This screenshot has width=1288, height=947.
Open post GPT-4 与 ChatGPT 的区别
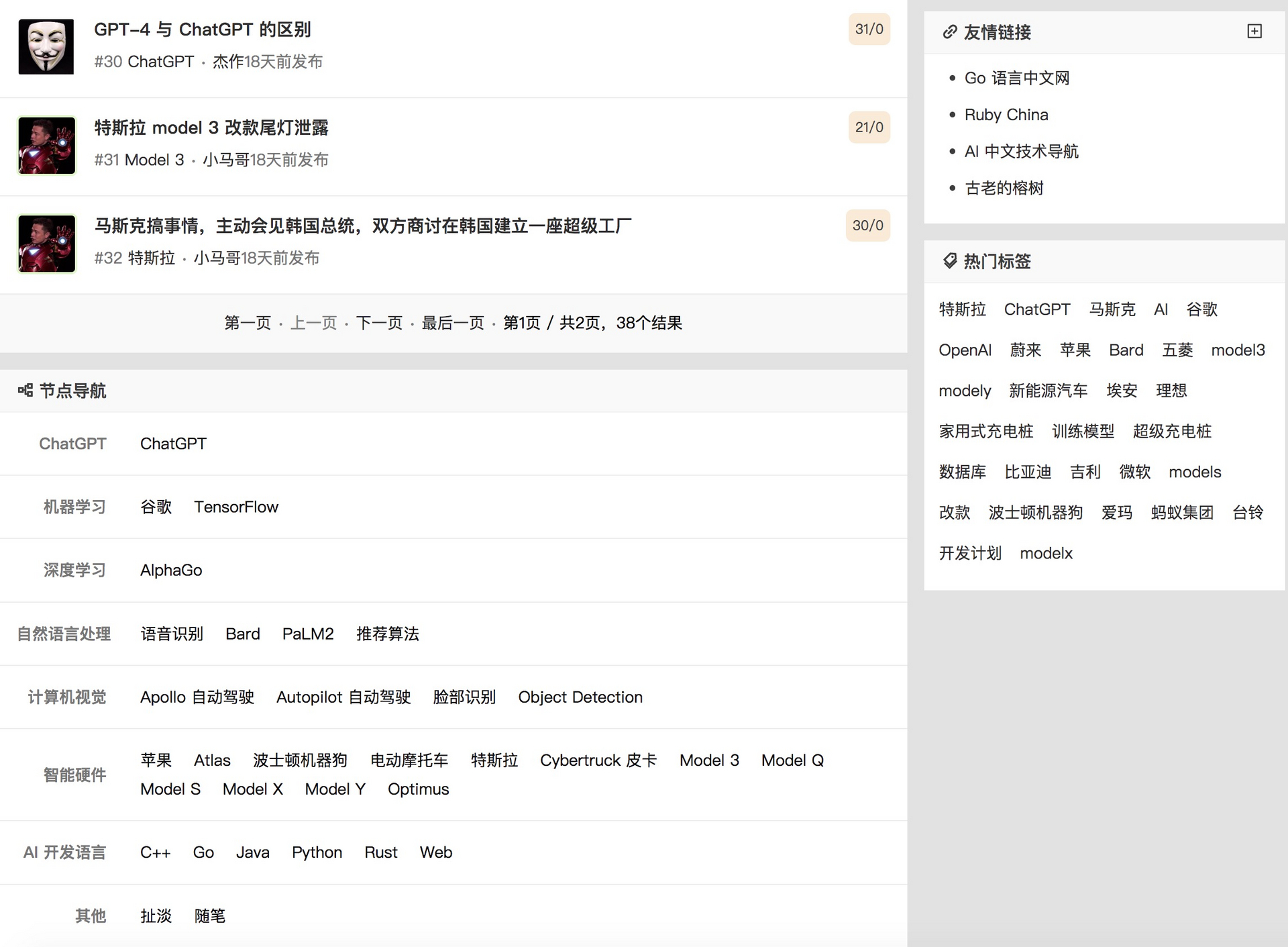(x=203, y=30)
